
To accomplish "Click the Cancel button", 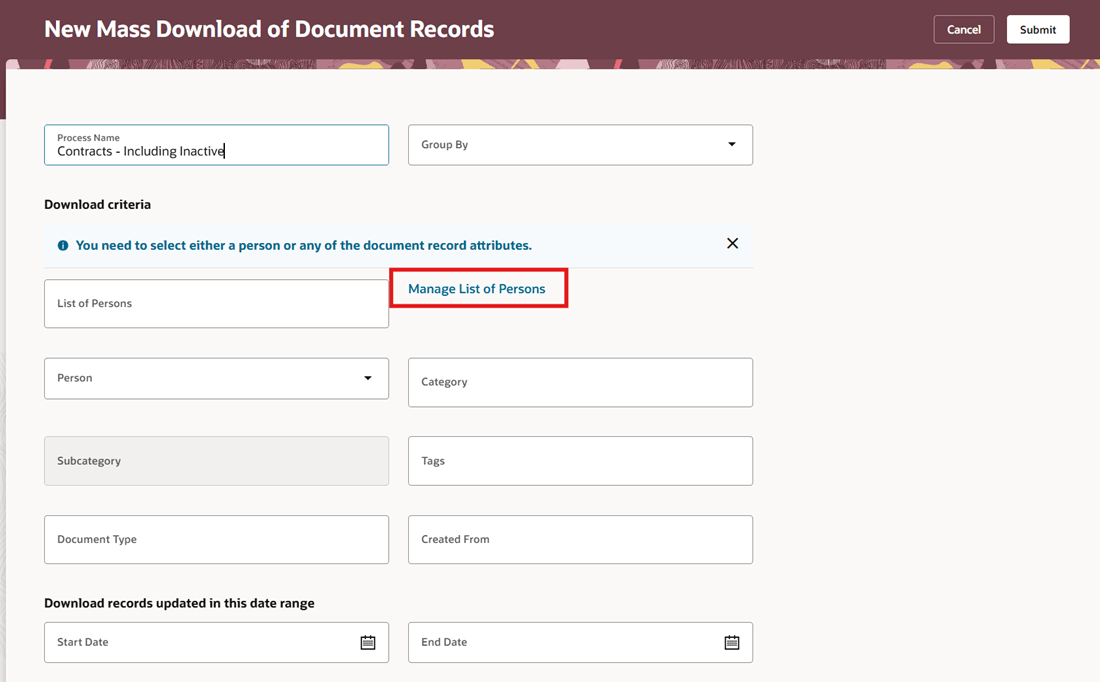I will pyautogui.click(x=964, y=29).
